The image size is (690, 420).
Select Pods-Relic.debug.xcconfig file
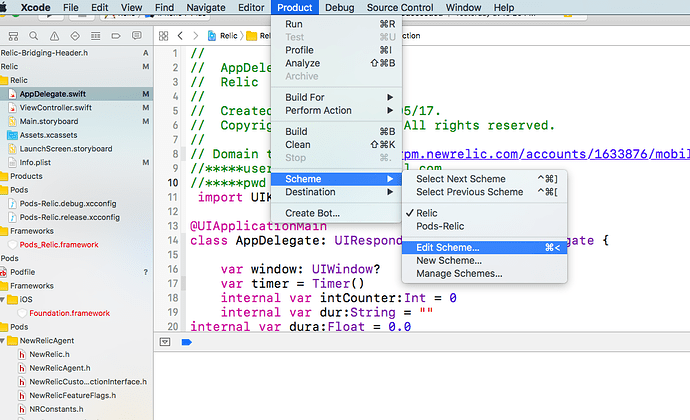click(x=68, y=204)
